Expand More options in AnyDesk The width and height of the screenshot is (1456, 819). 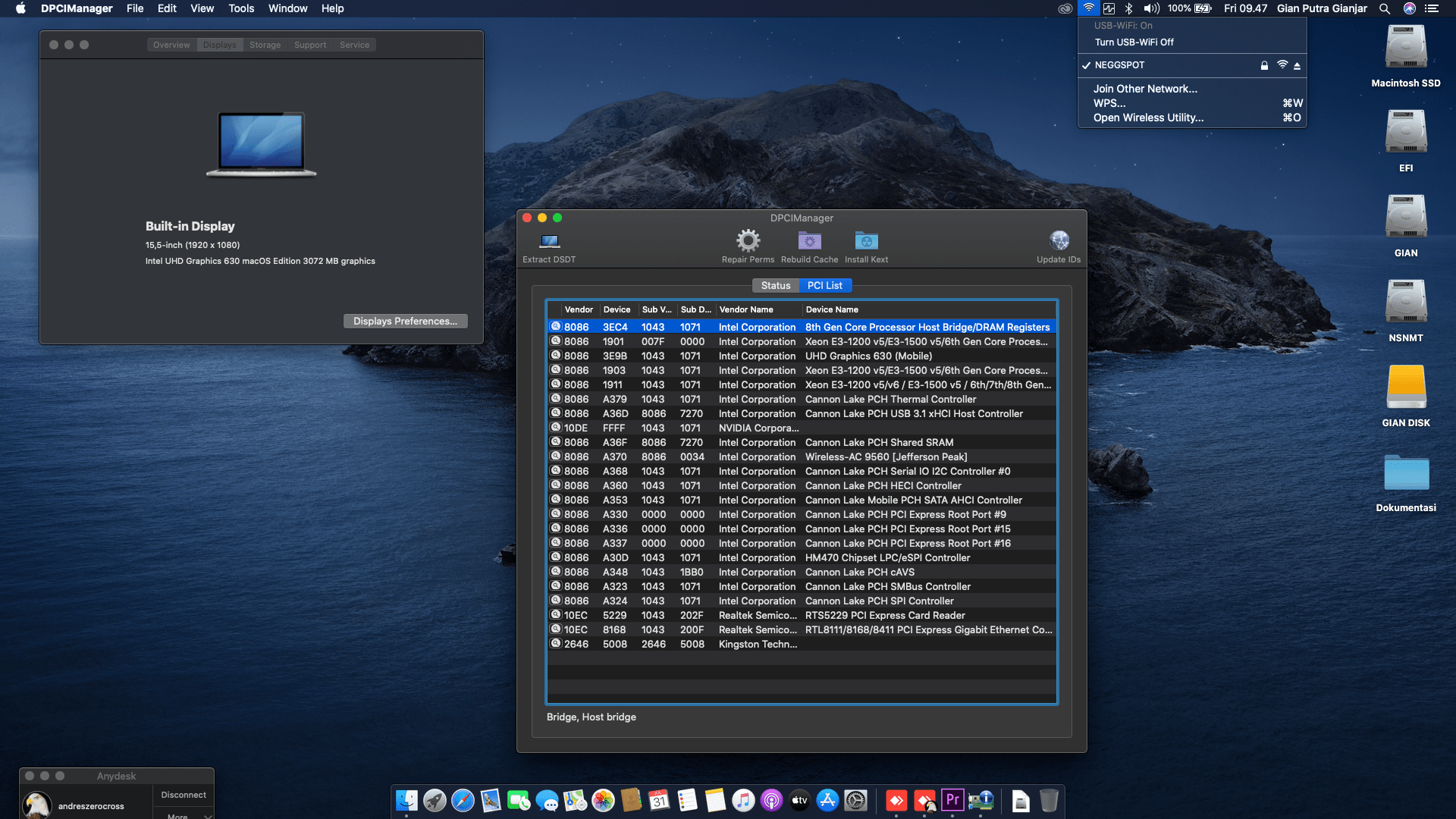point(182,816)
